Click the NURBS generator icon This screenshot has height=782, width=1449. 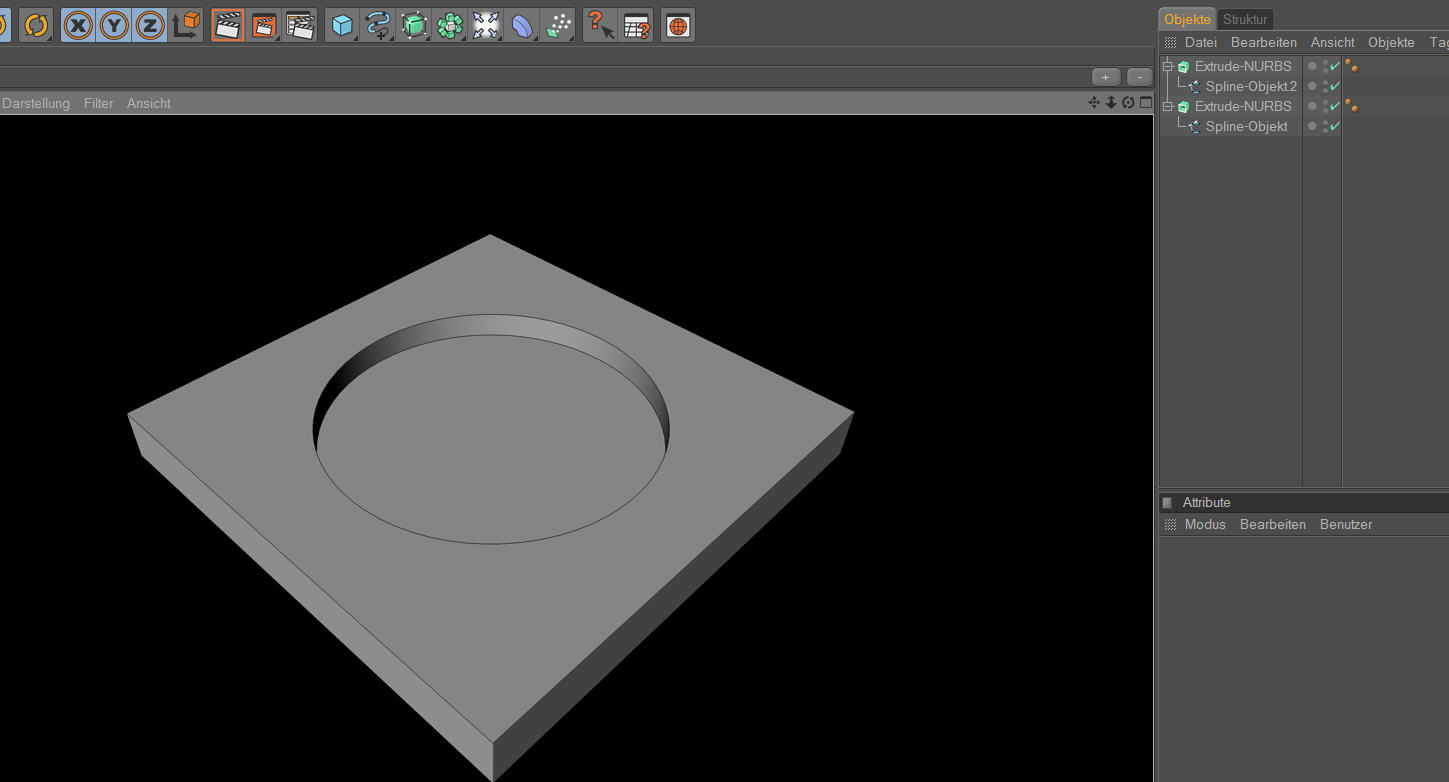point(413,26)
